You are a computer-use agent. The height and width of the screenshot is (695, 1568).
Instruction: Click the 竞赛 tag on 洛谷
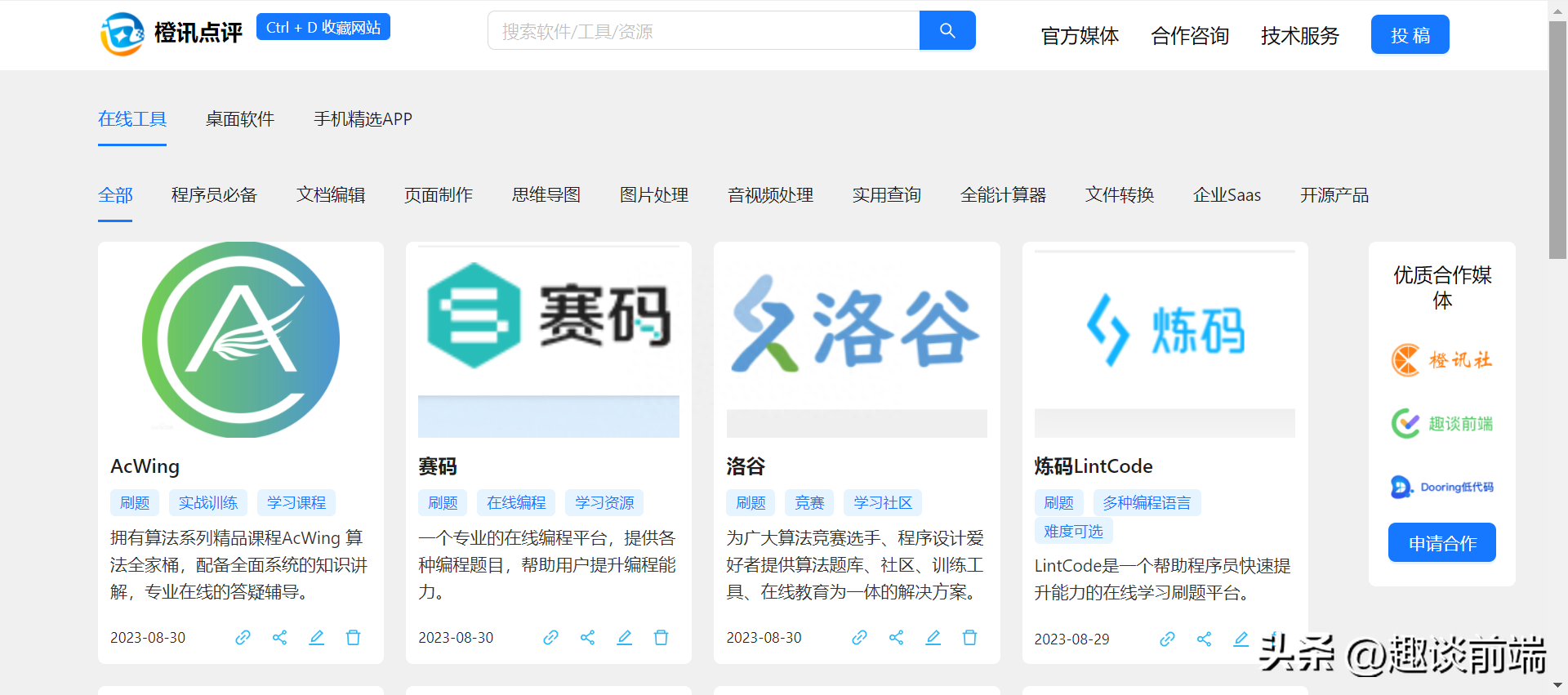coord(809,502)
